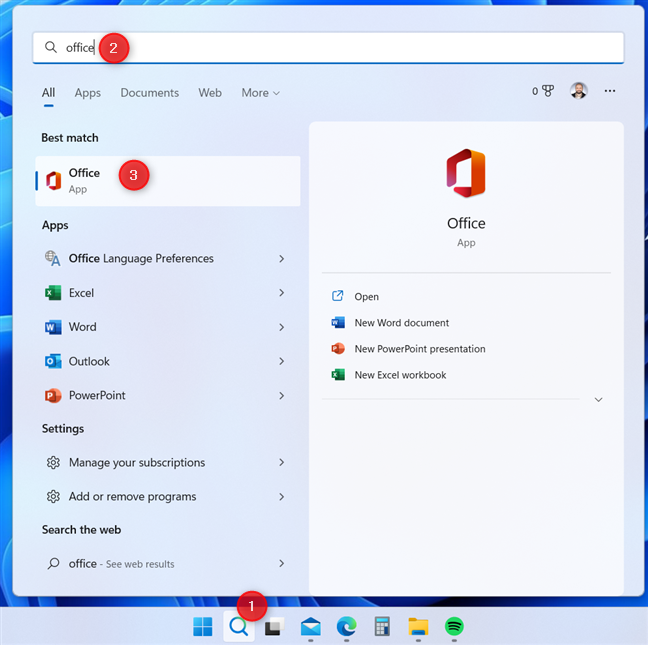Click the Excel icon in Apps list
Screen dimensions: 648x645
coord(53,293)
